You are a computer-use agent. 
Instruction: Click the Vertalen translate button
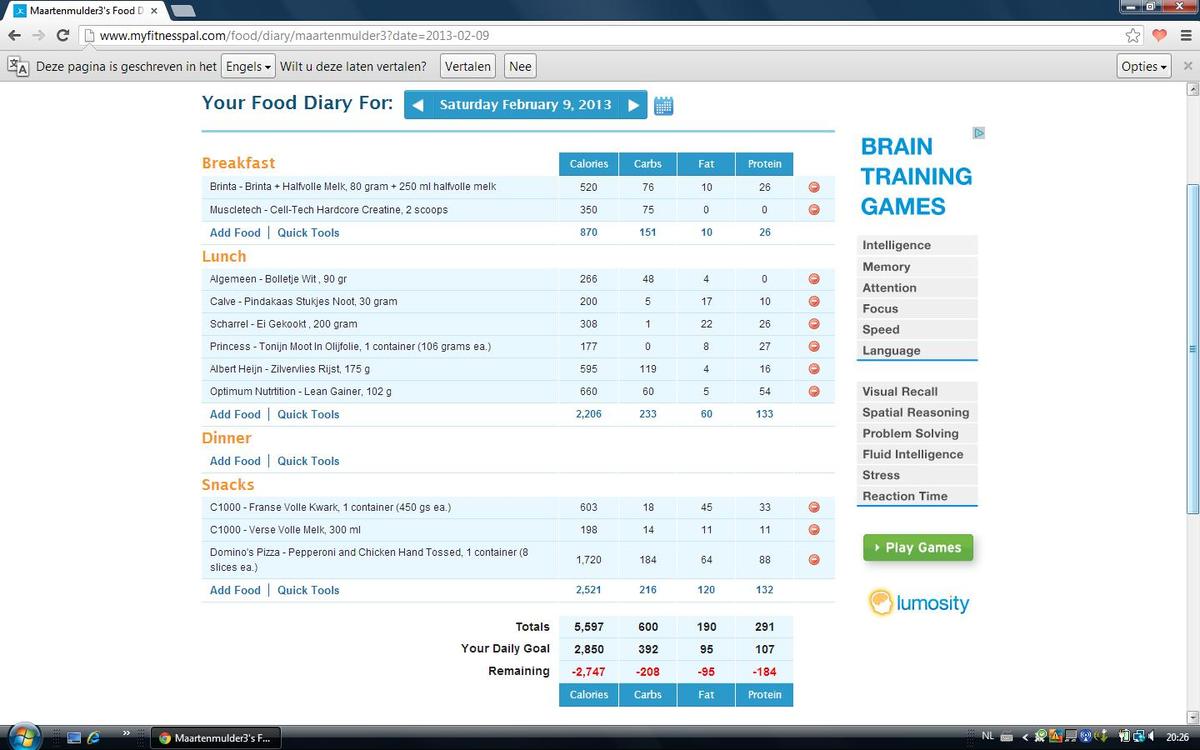467,67
